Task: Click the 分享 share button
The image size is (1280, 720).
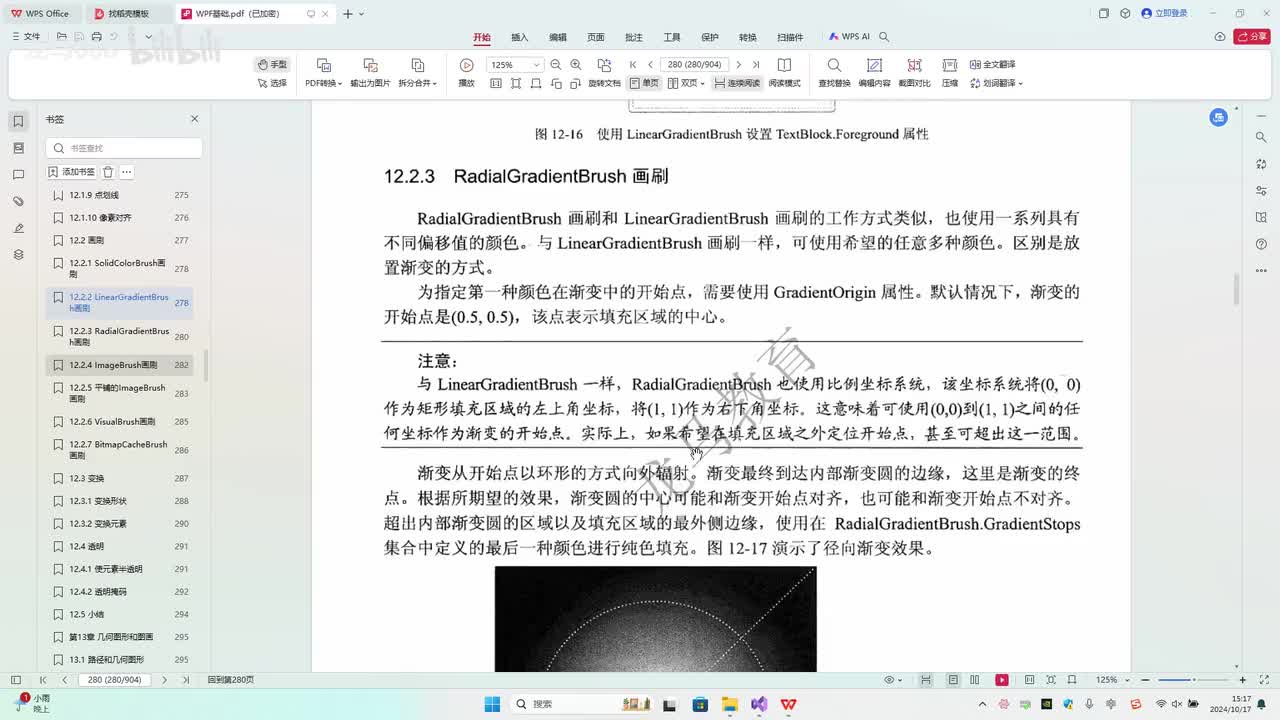Action: [x=1252, y=37]
